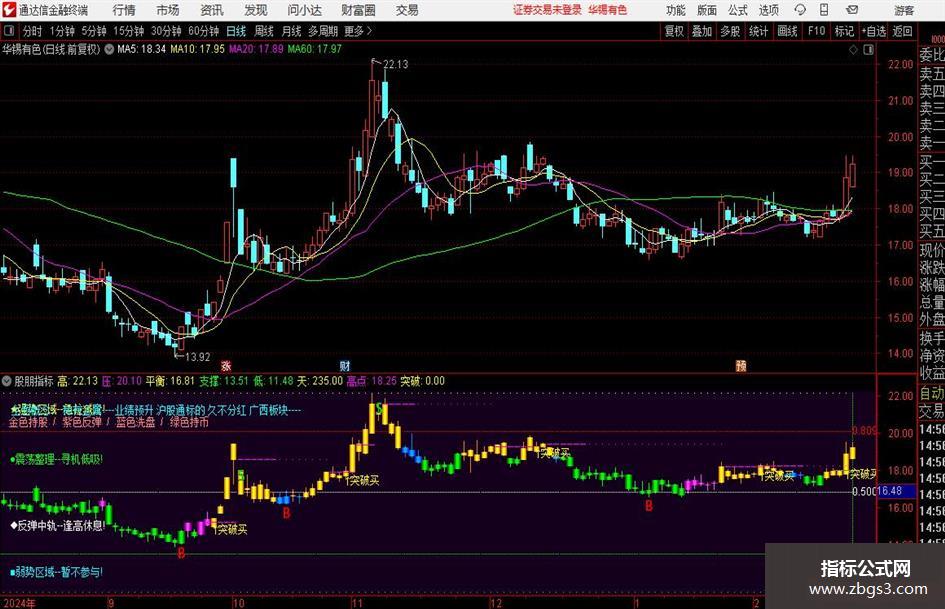Click the blue 财 event marker
Screen dimensions: 945x609
[x=345, y=365]
